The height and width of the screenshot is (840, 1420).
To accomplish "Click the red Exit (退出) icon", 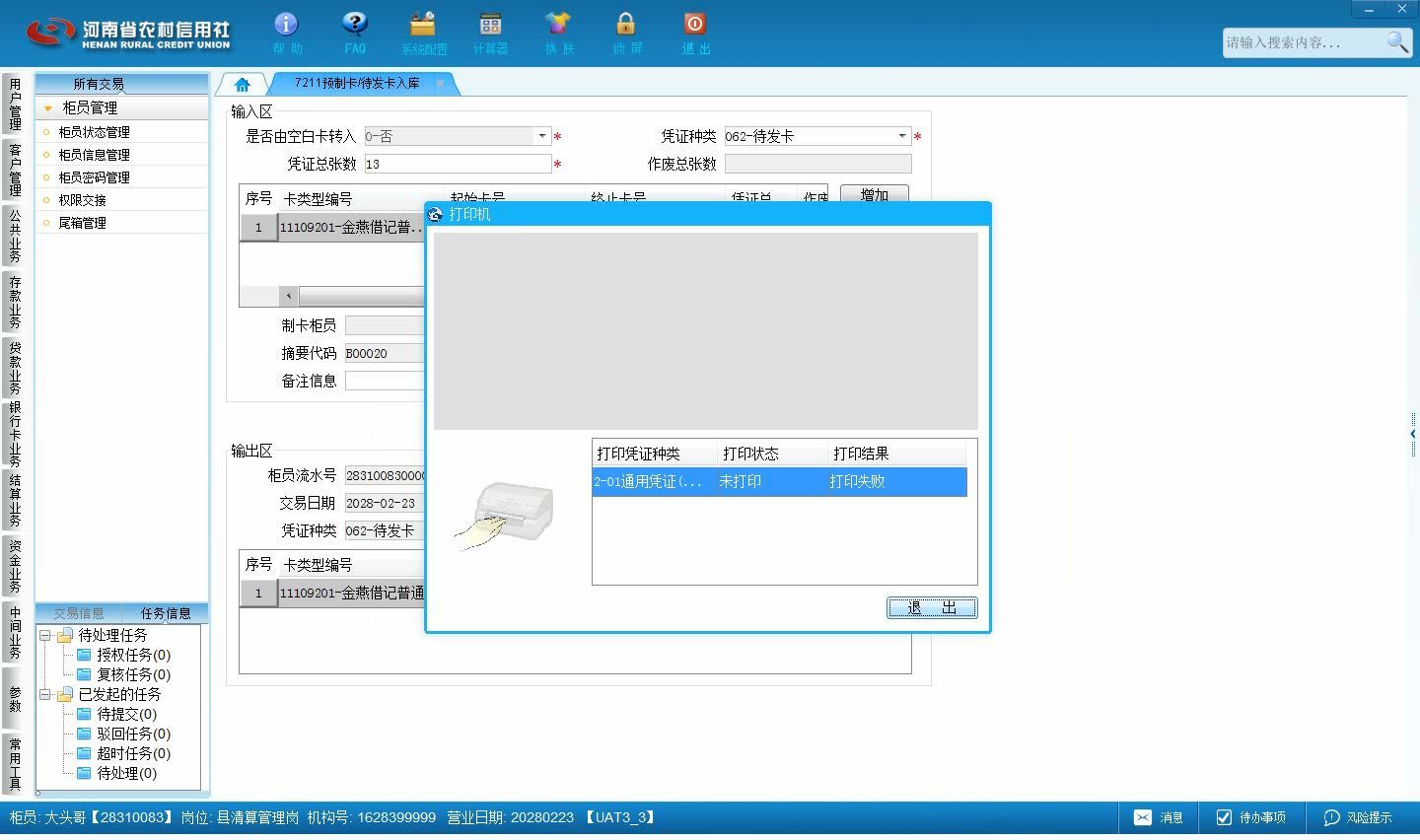I will click(x=694, y=24).
